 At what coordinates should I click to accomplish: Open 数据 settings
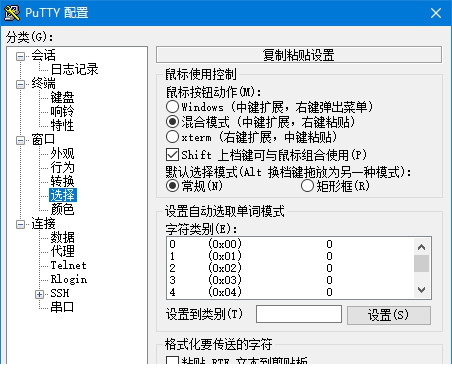point(62,237)
